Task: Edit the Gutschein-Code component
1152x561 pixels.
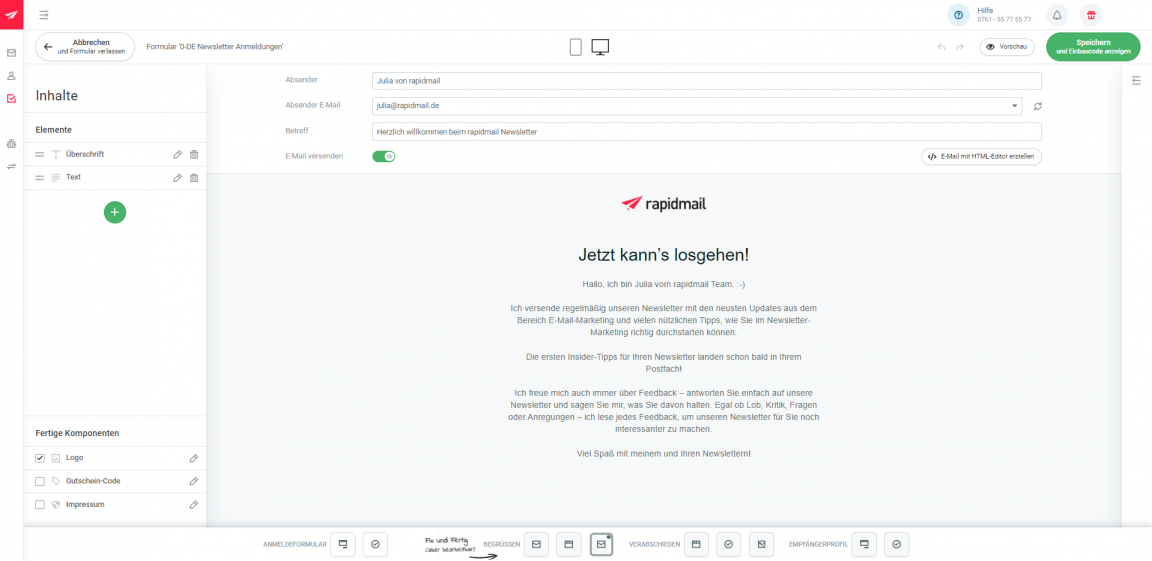Action: [x=194, y=482]
